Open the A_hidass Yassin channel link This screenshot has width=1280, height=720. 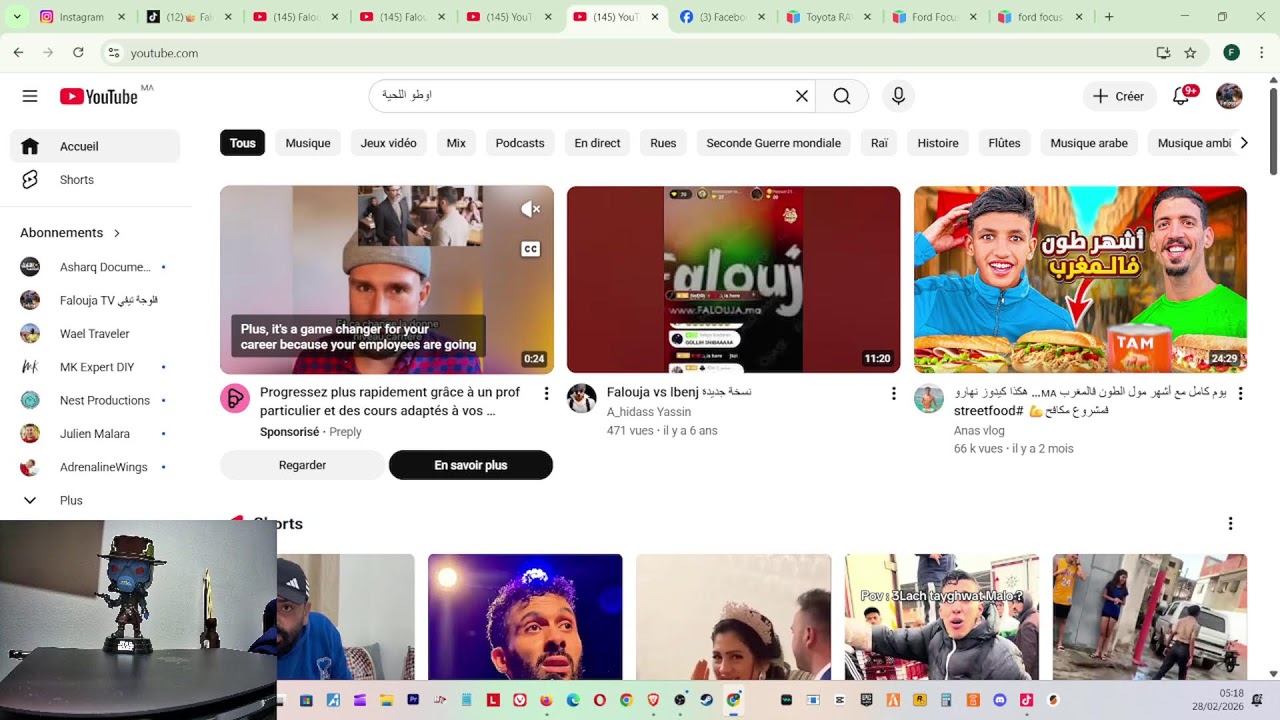point(649,412)
